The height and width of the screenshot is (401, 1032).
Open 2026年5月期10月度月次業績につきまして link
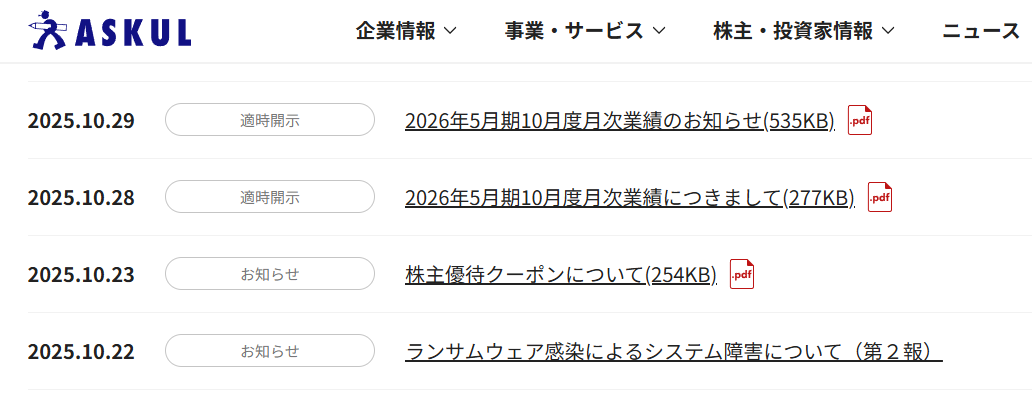[x=629, y=198]
